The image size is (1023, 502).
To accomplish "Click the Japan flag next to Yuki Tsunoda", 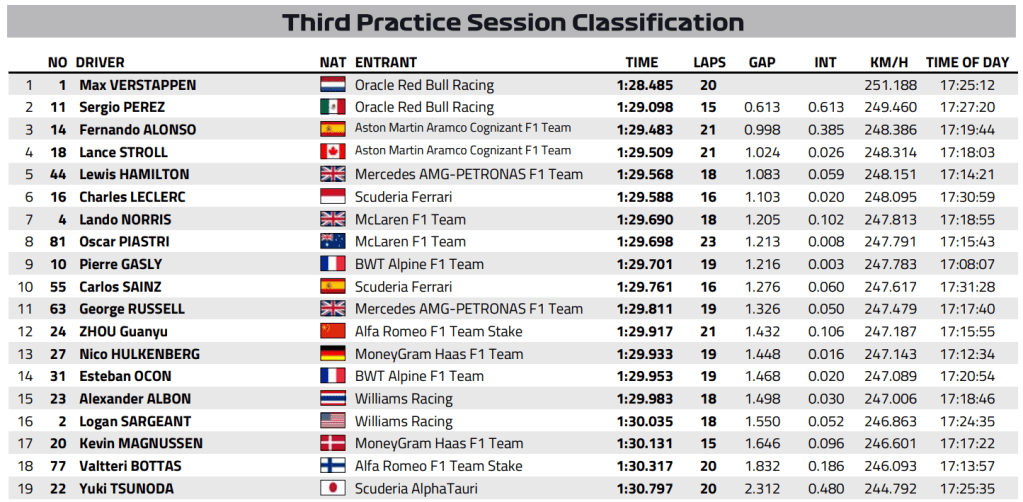I will [332, 489].
